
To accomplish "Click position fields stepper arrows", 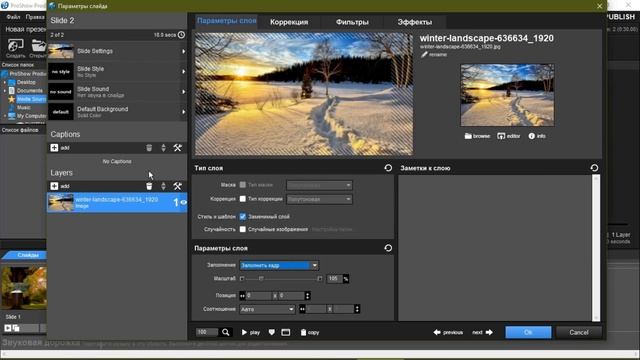I will pyautogui.click(x=308, y=296).
